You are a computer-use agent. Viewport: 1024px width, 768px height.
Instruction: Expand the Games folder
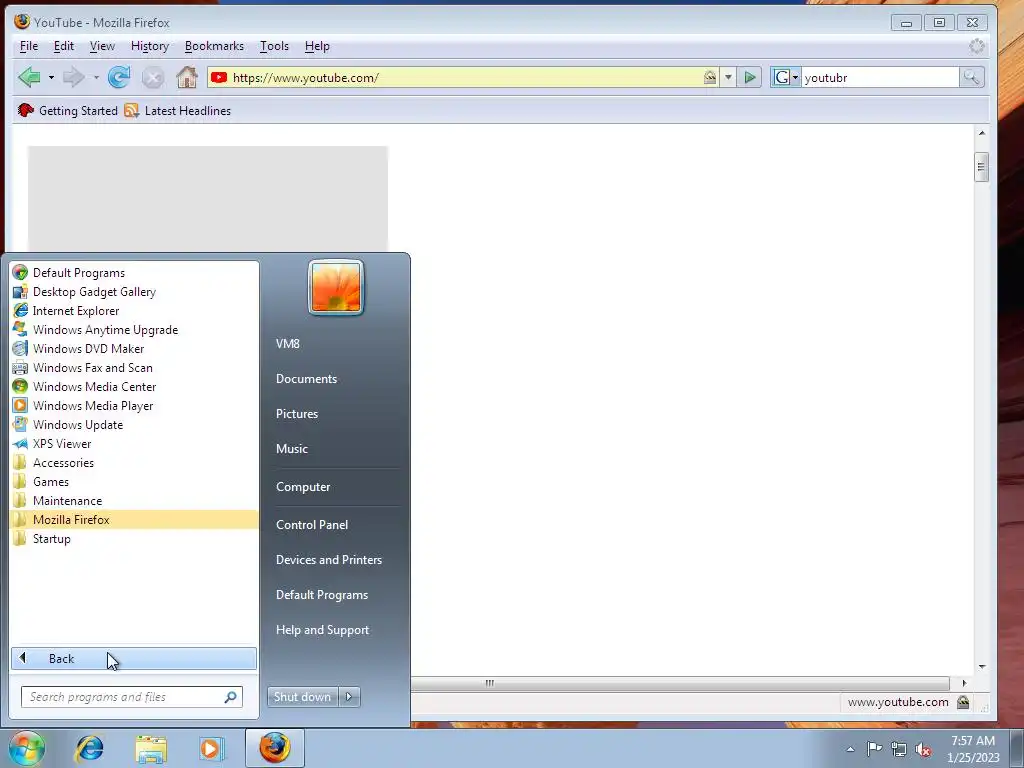click(51, 481)
